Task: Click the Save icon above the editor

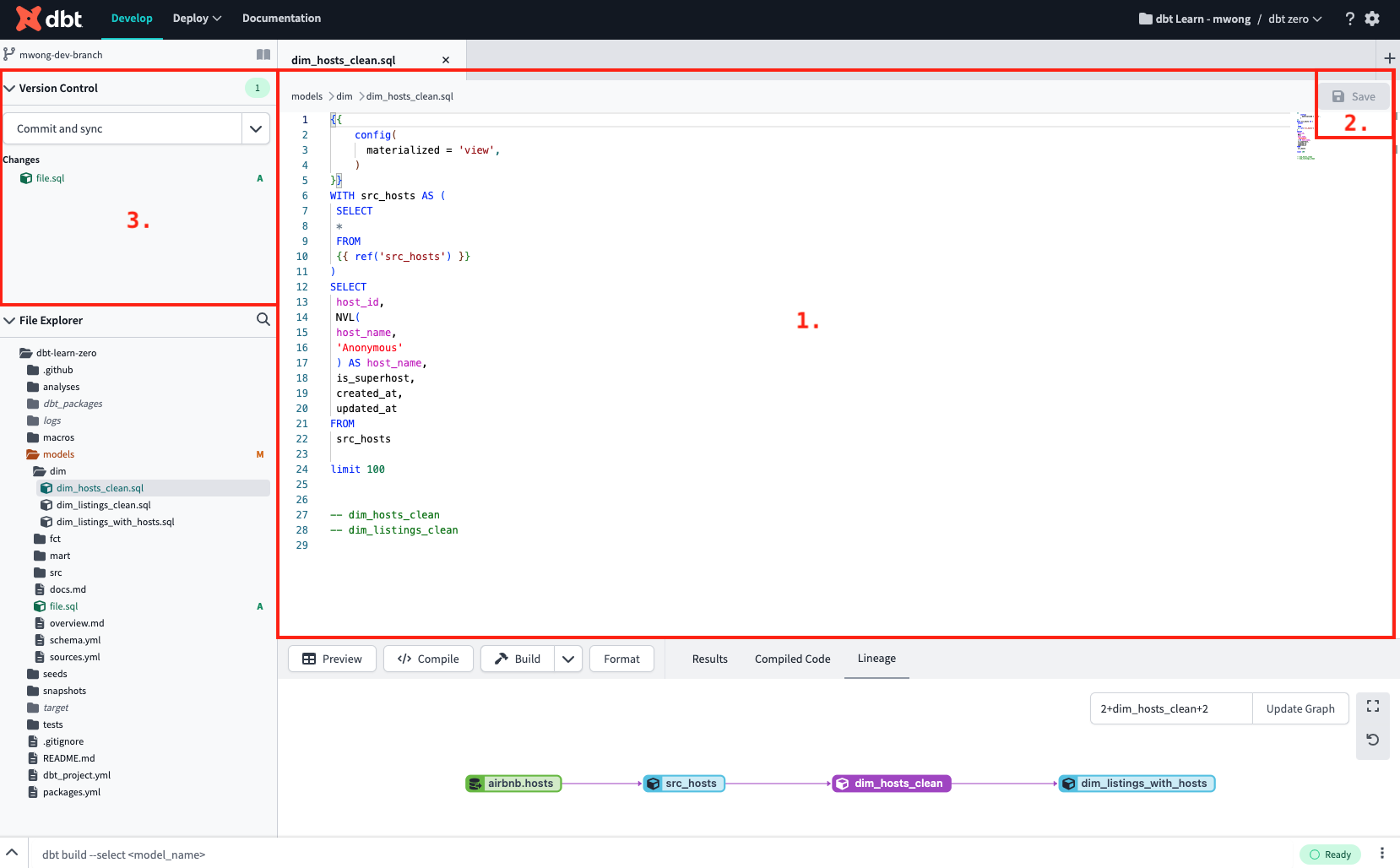Action: (x=1338, y=96)
